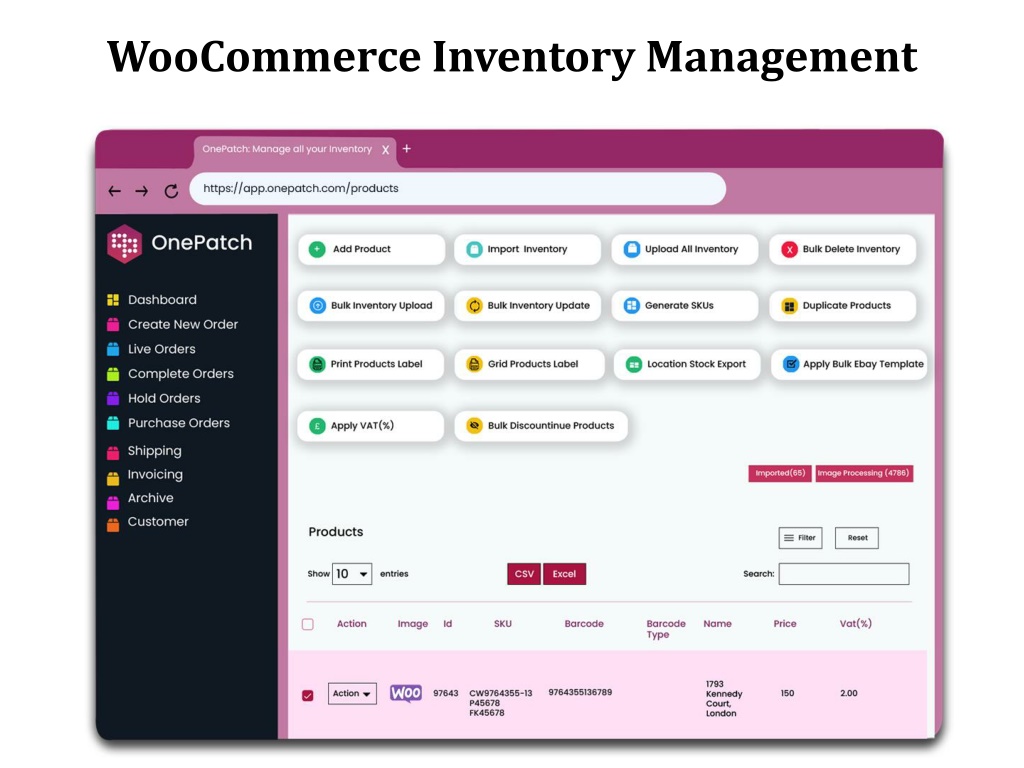Click the Id value 97643
The height and width of the screenshot is (768, 1024).
click(445, 694)
